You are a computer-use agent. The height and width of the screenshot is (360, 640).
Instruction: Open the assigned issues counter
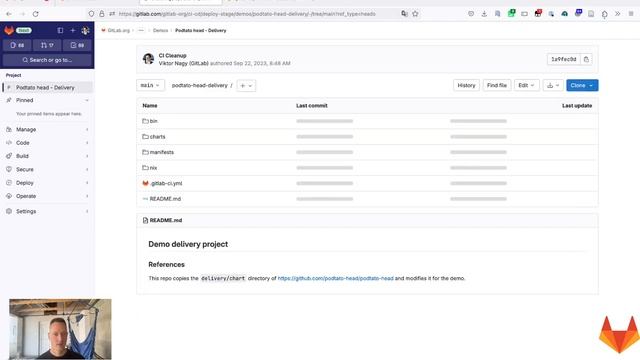pos(17,45)
